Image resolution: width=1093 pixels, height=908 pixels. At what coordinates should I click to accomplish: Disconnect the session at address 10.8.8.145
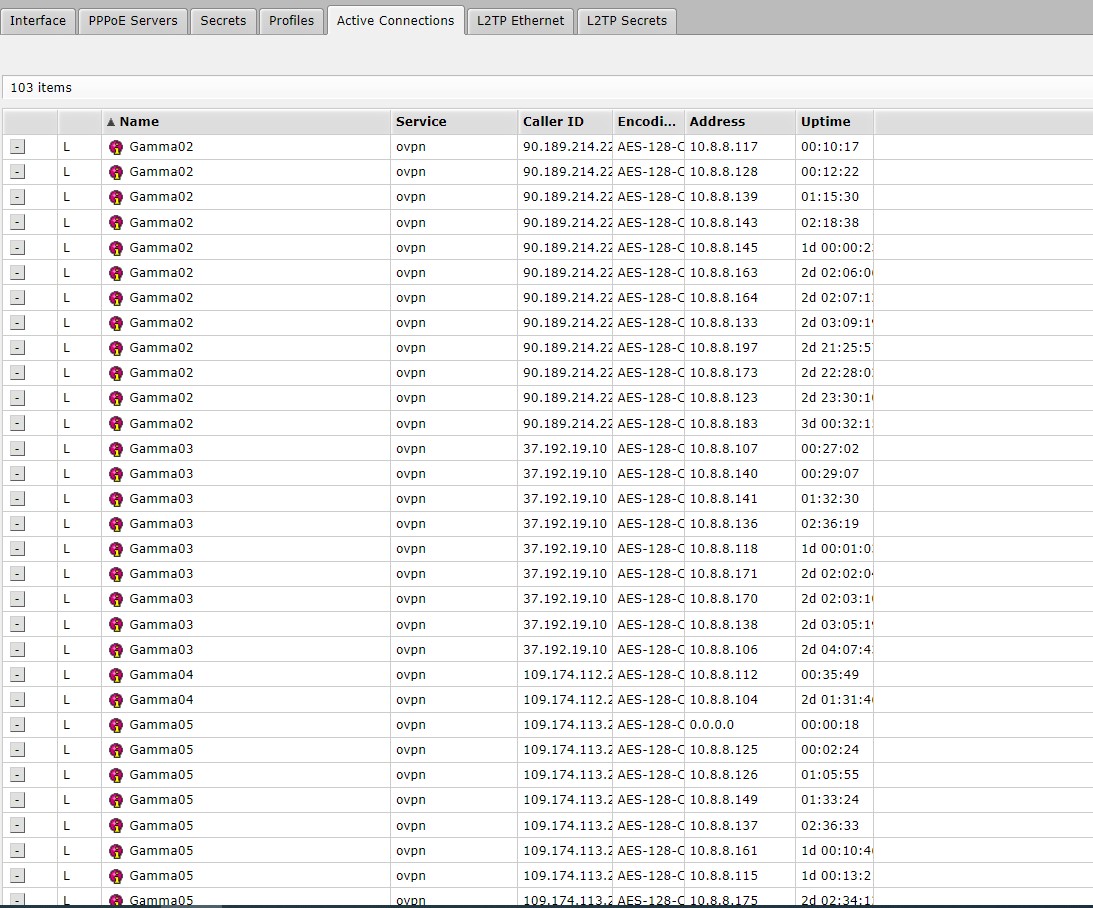coord(17,247)
